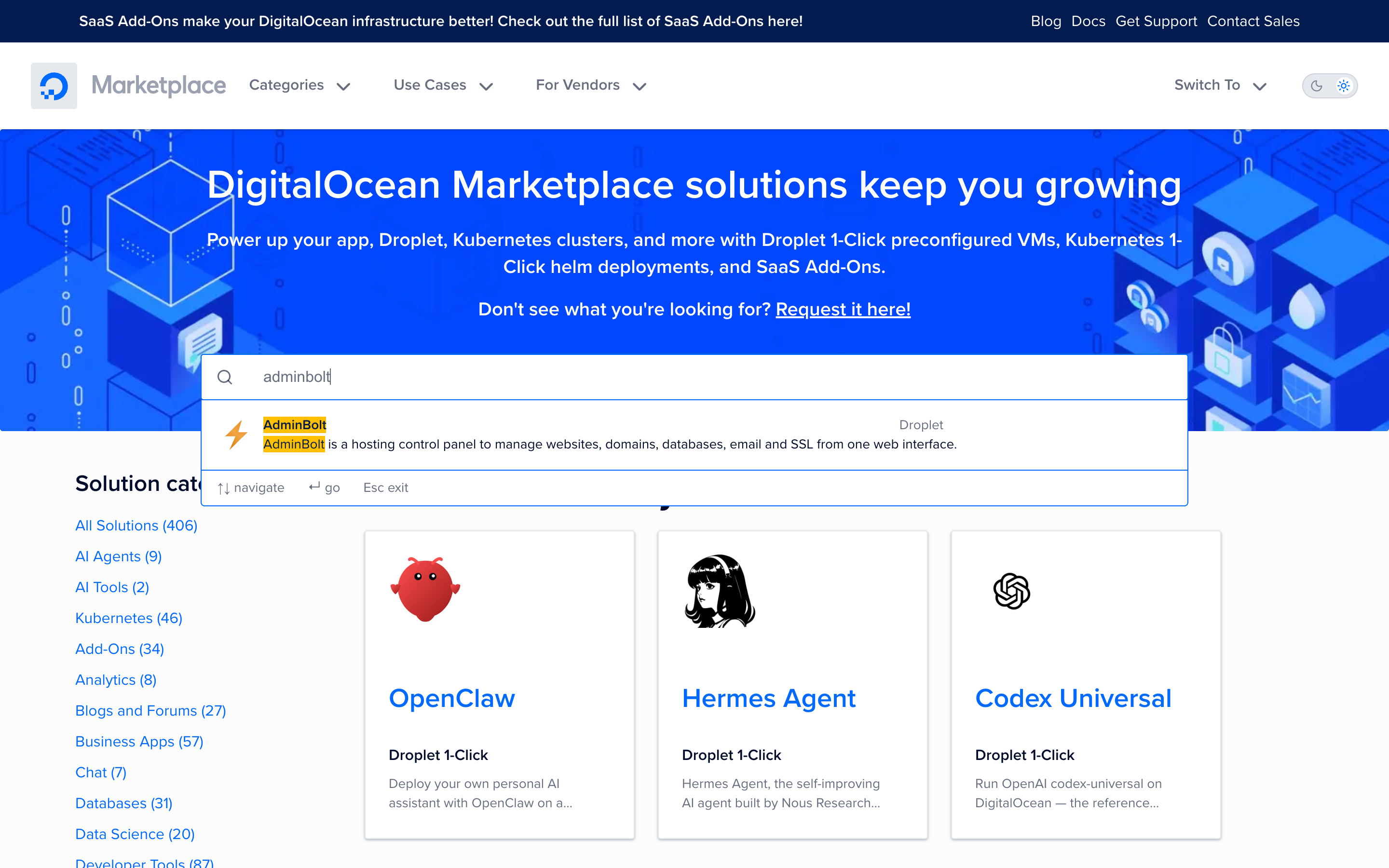Click the search magnifier icon
The image size is (1389, 868).
[x=224, y=377]
